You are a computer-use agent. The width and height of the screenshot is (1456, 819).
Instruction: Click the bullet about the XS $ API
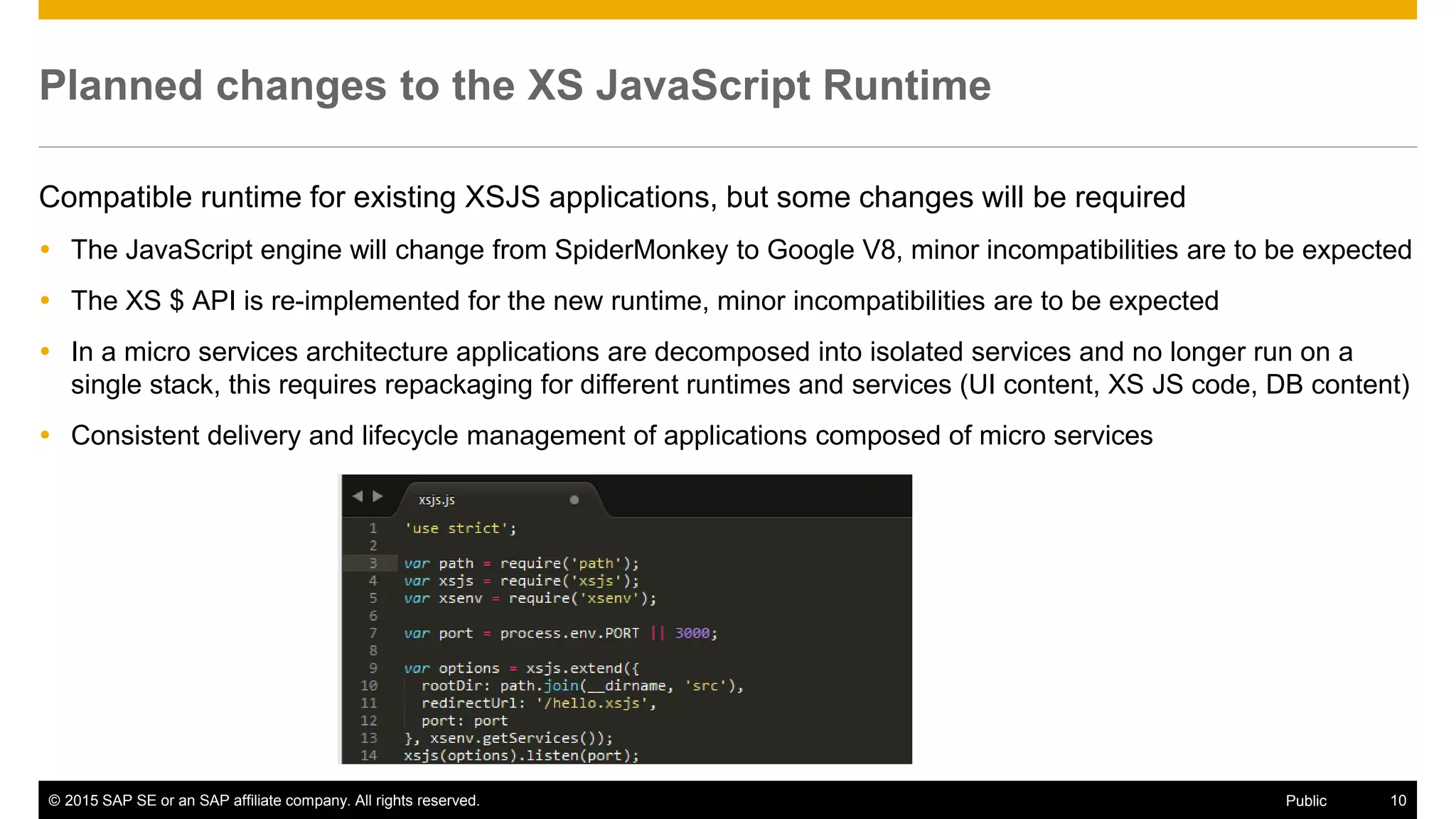tap(645, 301)
